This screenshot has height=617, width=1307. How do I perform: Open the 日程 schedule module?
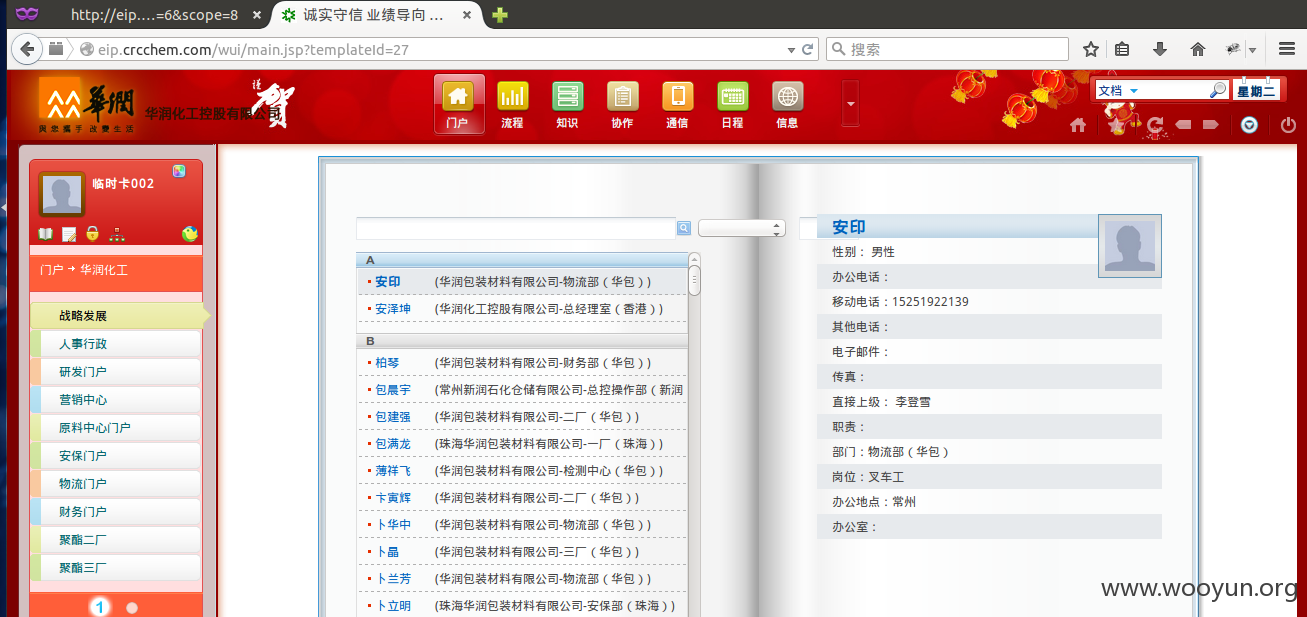pos(732,104)
